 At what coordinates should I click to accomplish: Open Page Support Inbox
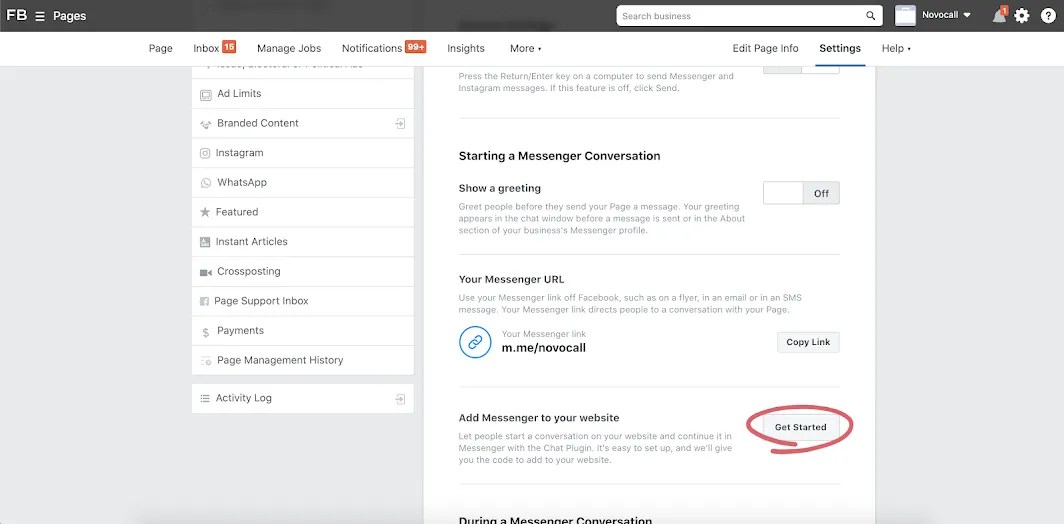point(303,301)
